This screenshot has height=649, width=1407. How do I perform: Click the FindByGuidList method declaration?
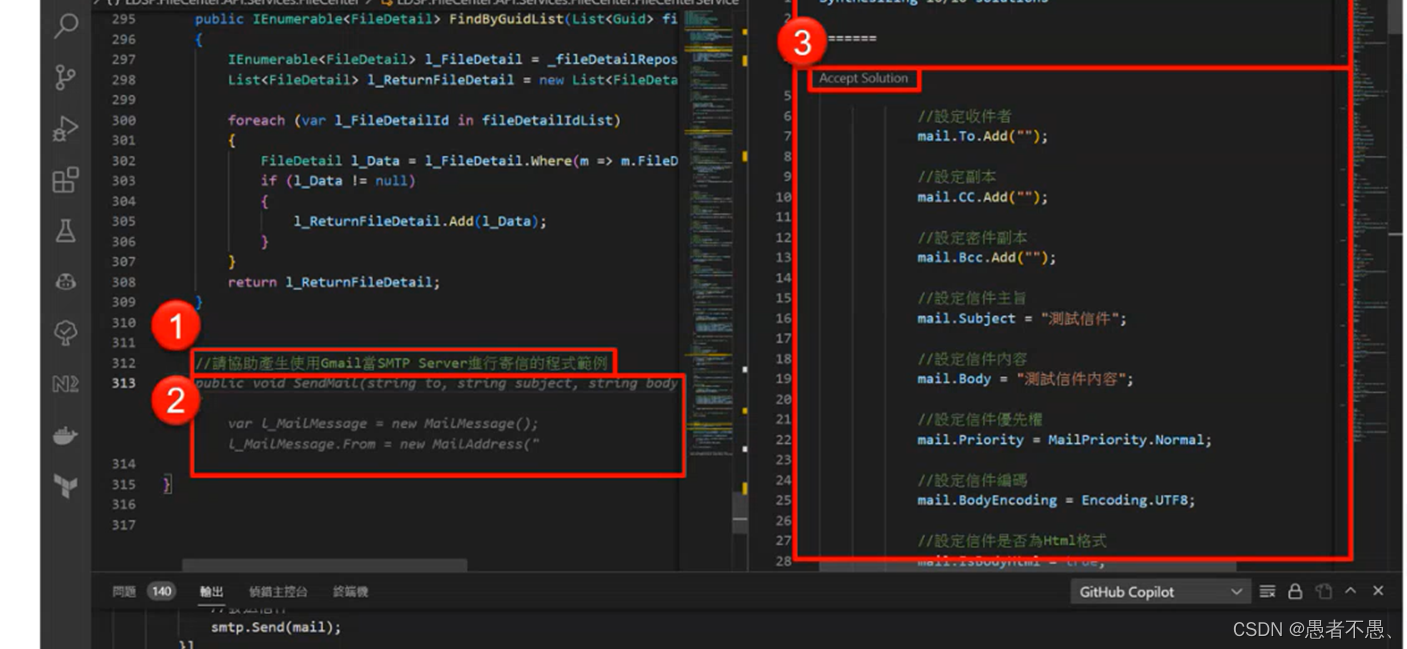(x=436, y=19)
